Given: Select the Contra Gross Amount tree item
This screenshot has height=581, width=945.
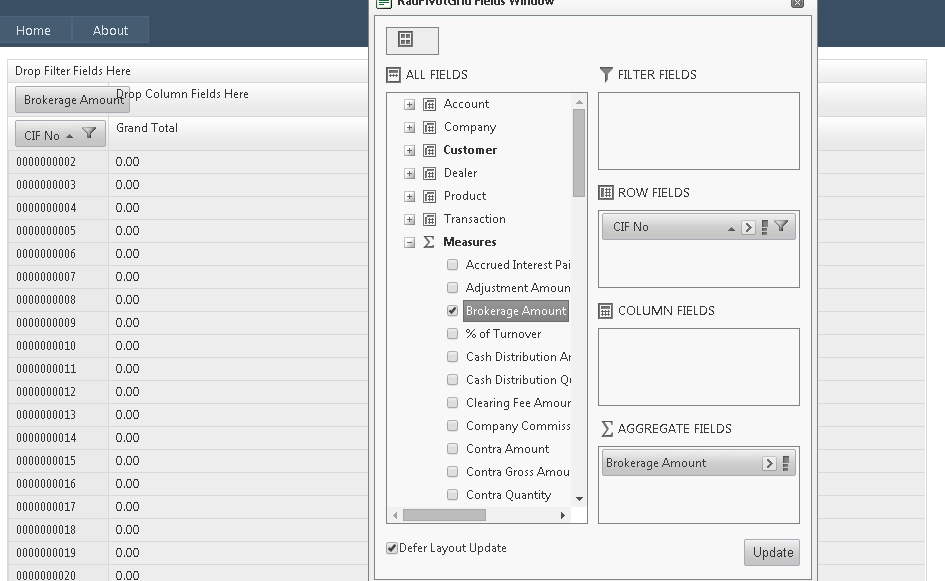Looking at the screenshot, I should click(518, 472).
